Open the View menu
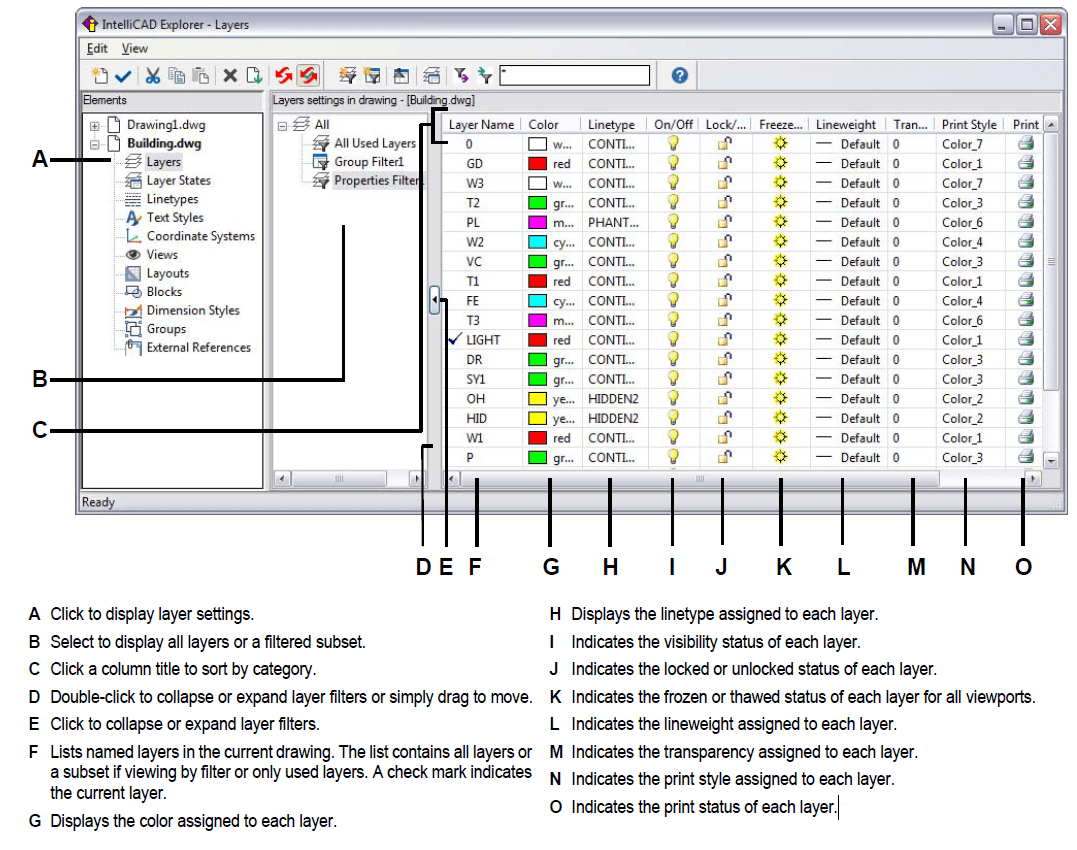The width and height of the screenshot is (1077, 850). point(135,49)
